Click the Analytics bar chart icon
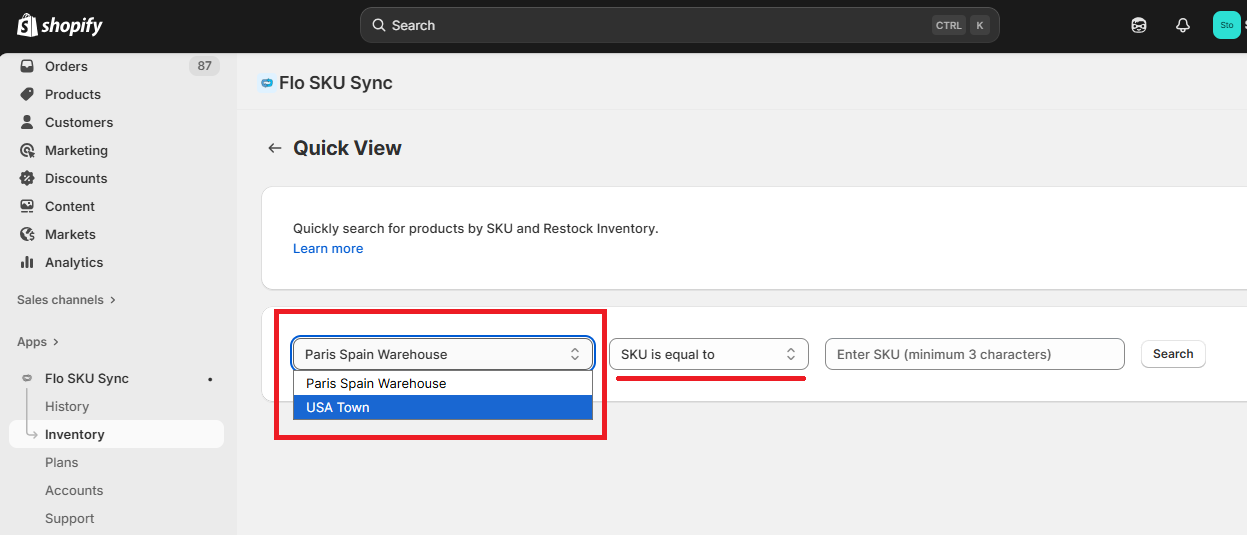Screen dimensions: 1247x535 [x=27, y=262]
